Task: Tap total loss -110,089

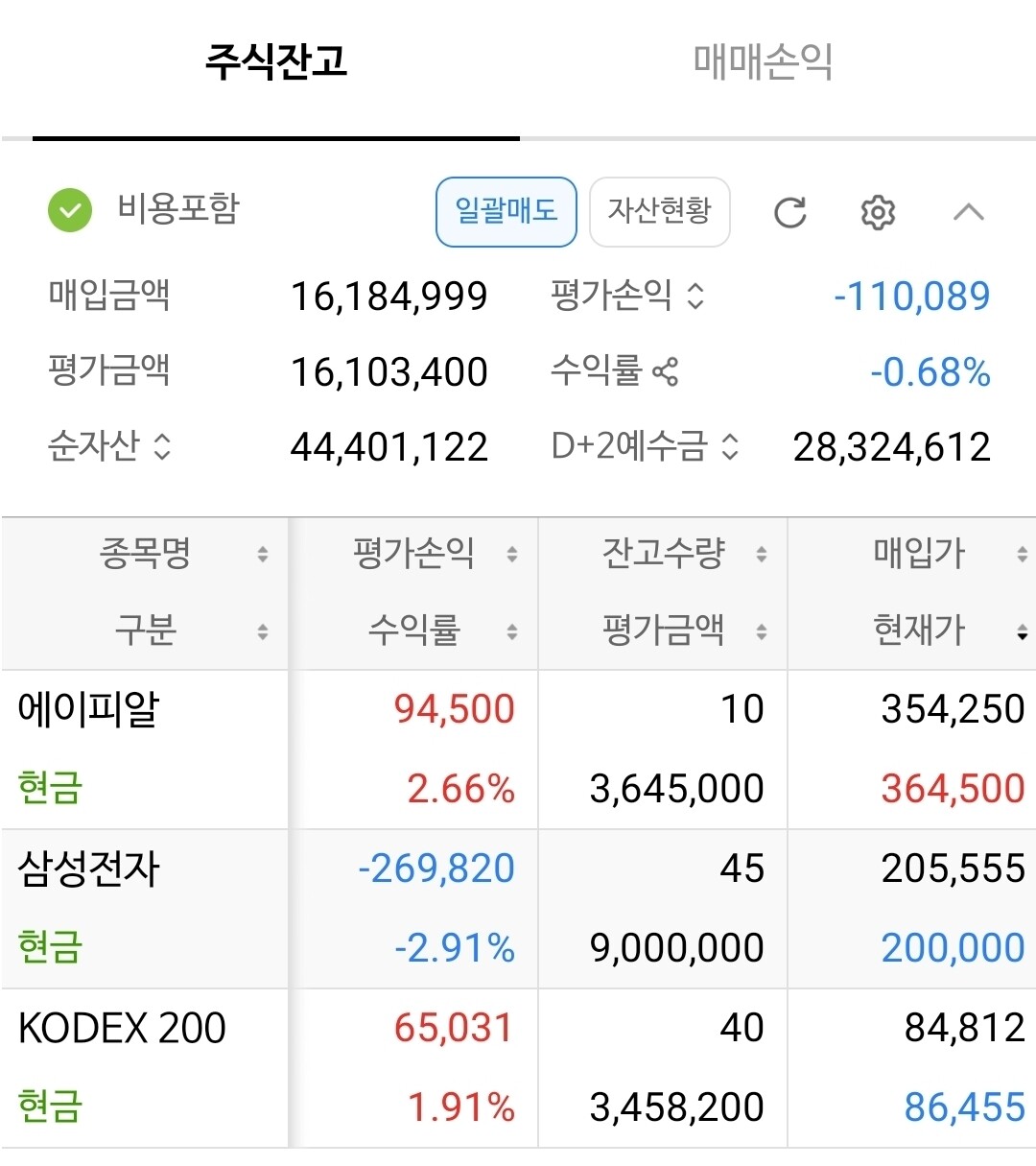Action: 911,297
